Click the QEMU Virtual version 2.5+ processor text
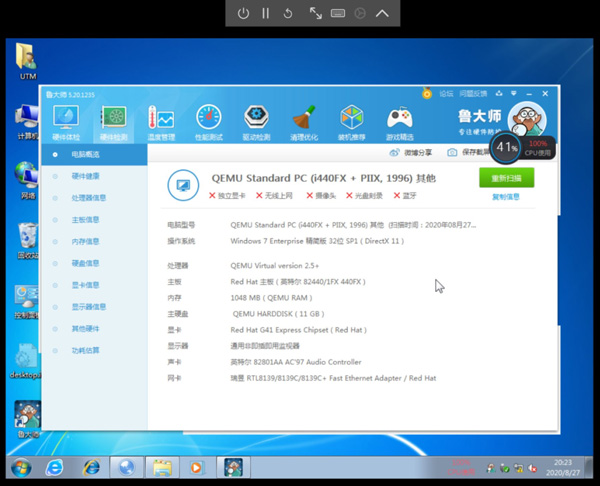This screenshot has height=486, width=600. 275,266
